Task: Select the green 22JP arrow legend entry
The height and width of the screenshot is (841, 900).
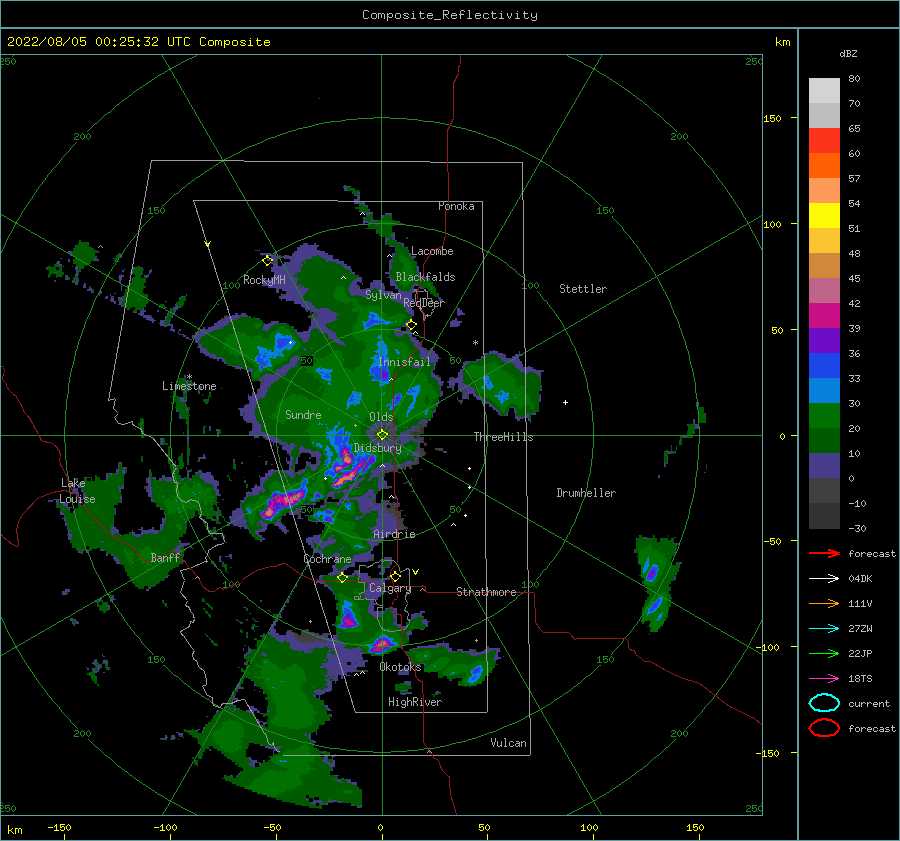Action: coord(824,653)
